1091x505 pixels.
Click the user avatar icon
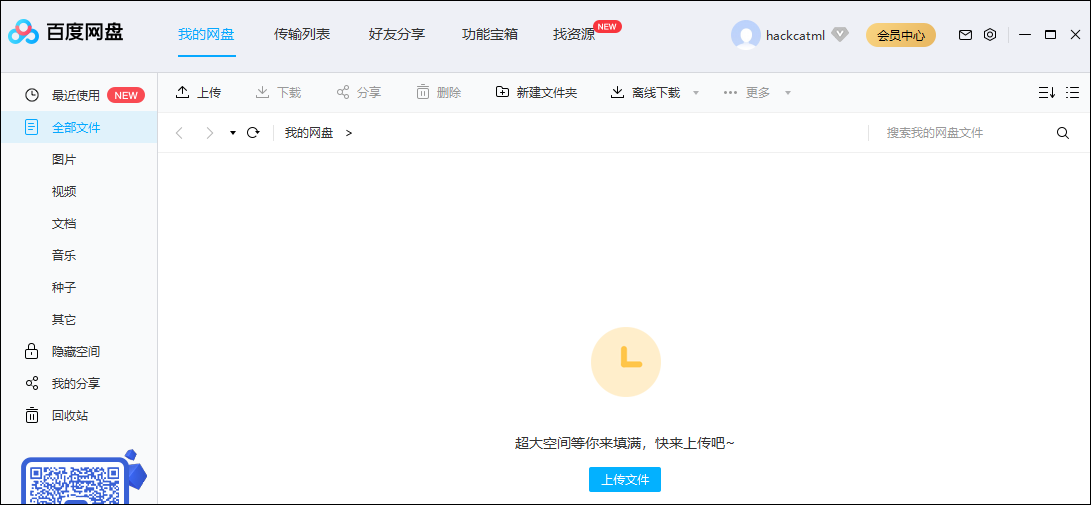[746, 35]
